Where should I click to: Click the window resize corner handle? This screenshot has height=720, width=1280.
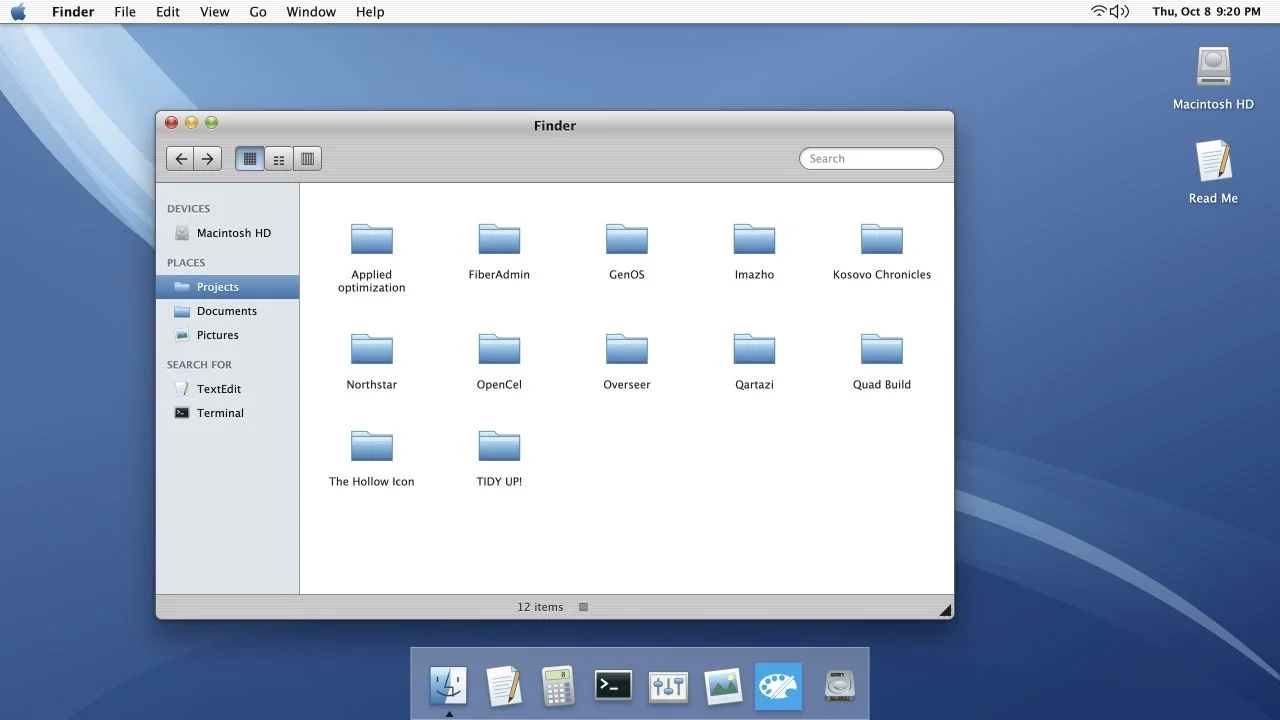[x=945, y=609]
